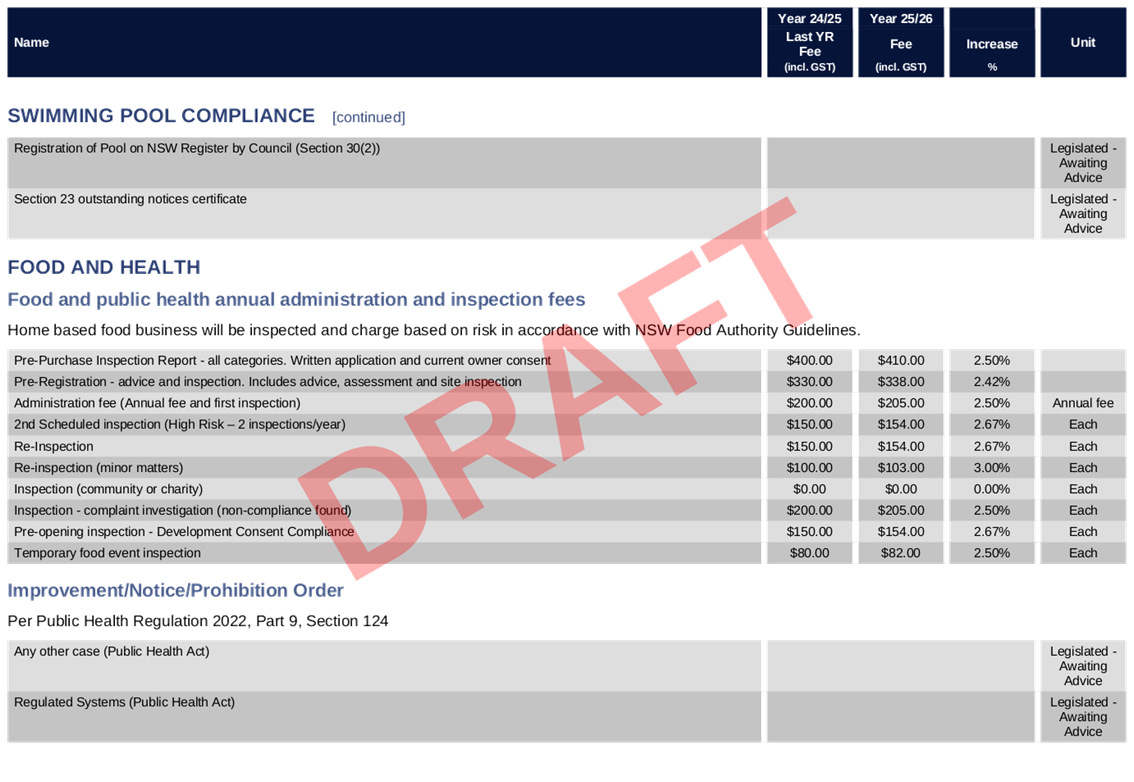Image resolution: width=1134 pixels, height=782 pixels.
Task: Click the 0.00% increase value
Action: tap(992, 489)
